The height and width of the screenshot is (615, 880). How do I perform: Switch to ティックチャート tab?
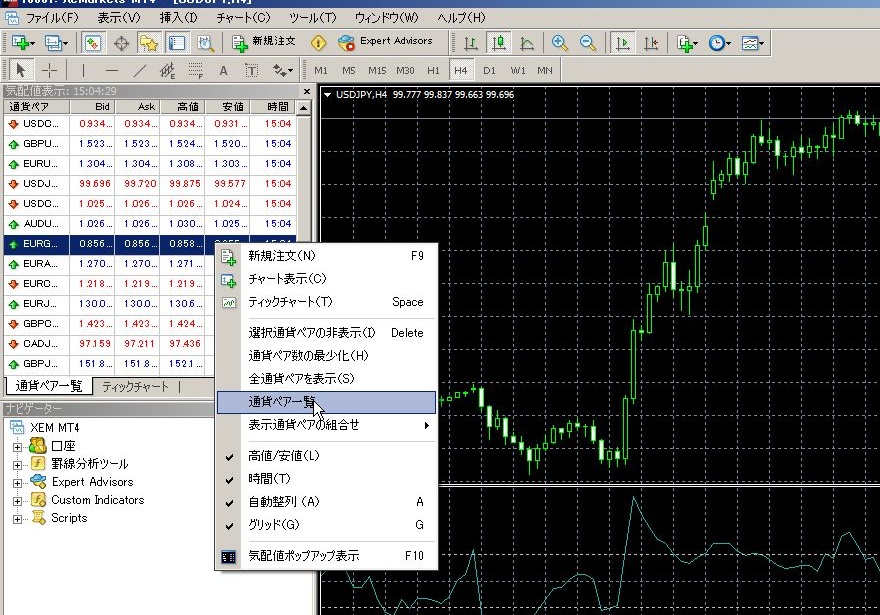coord(135,387)
